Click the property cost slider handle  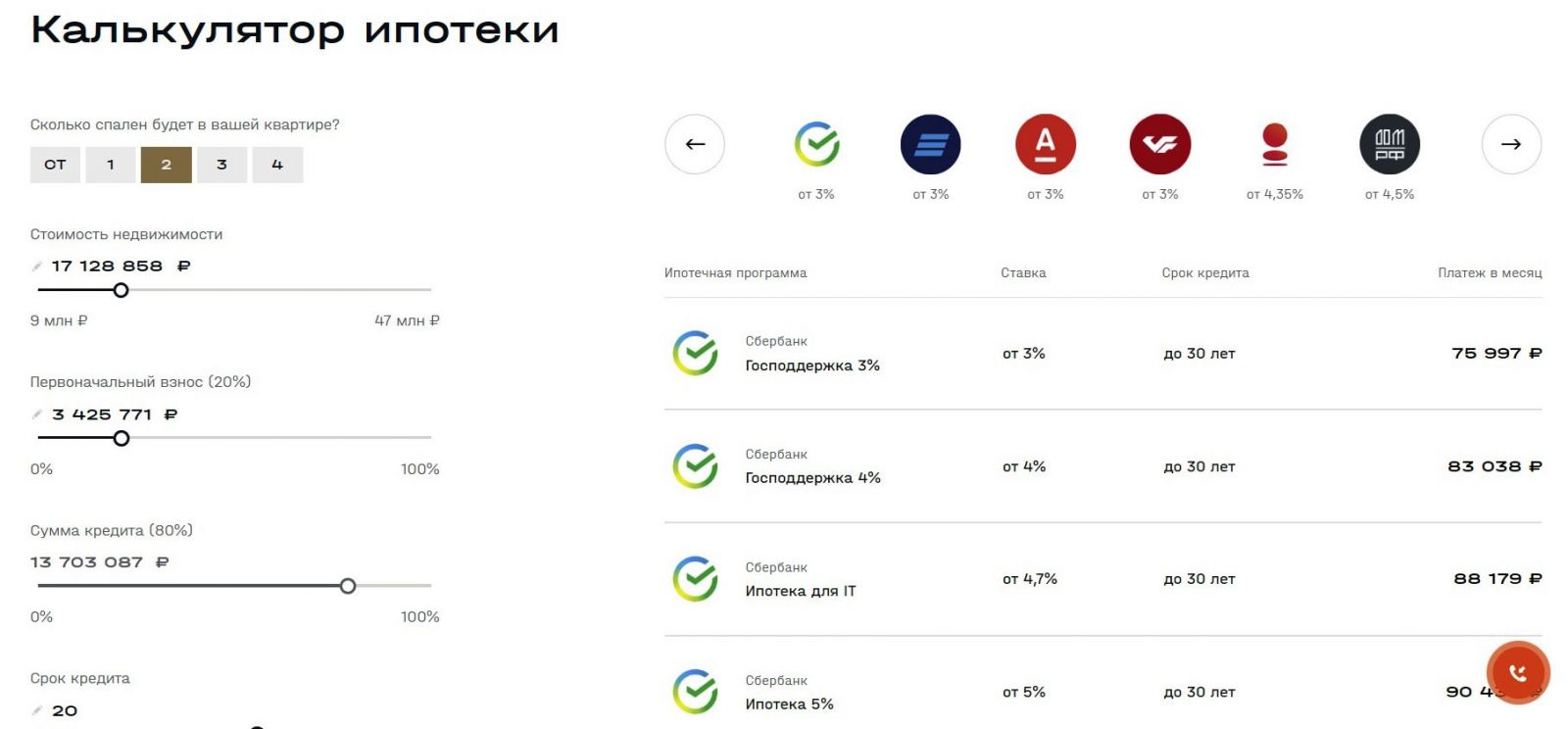pos(122,290)
